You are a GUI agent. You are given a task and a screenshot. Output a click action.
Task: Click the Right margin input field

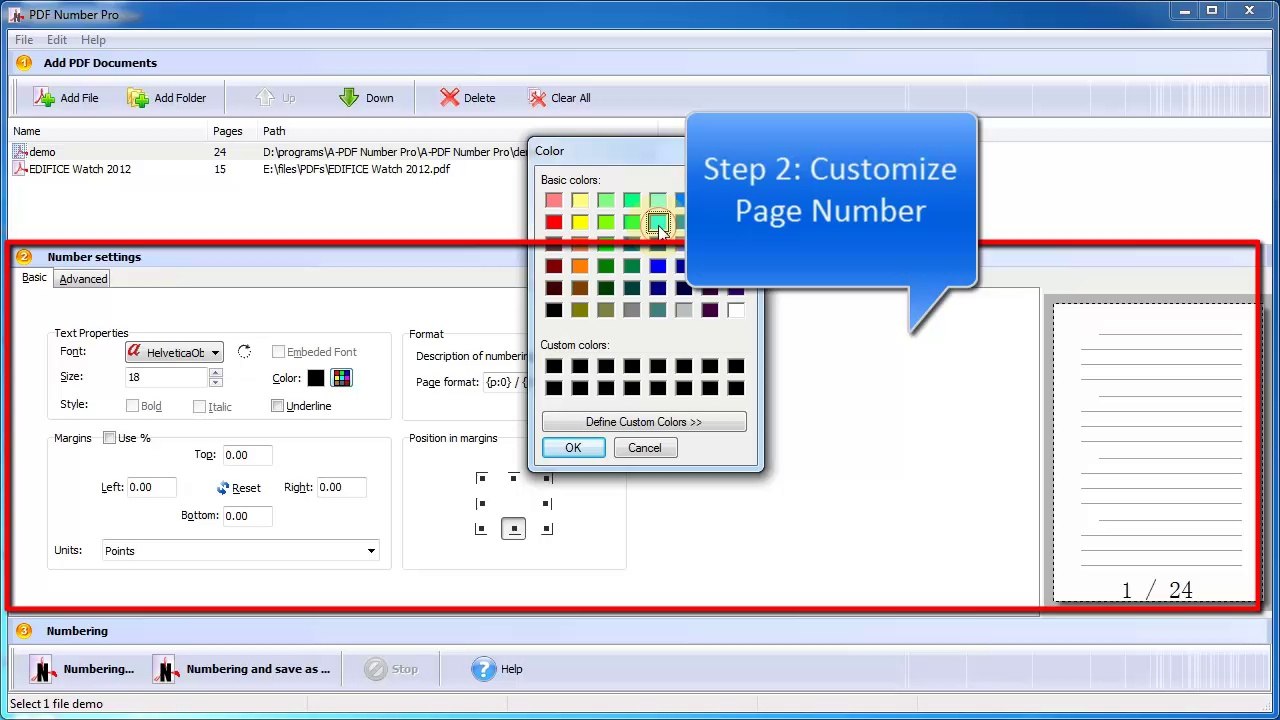pos(341,487)
